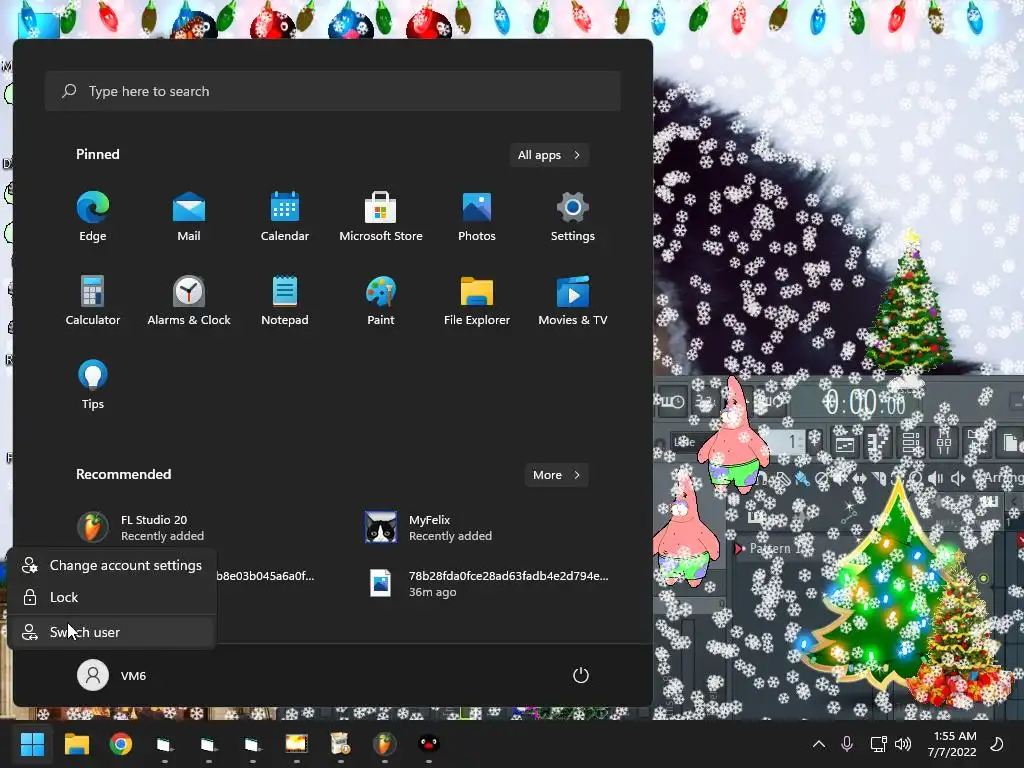Open Alarms & Clock
1024x768 pixels.
(x=189, y=300)
